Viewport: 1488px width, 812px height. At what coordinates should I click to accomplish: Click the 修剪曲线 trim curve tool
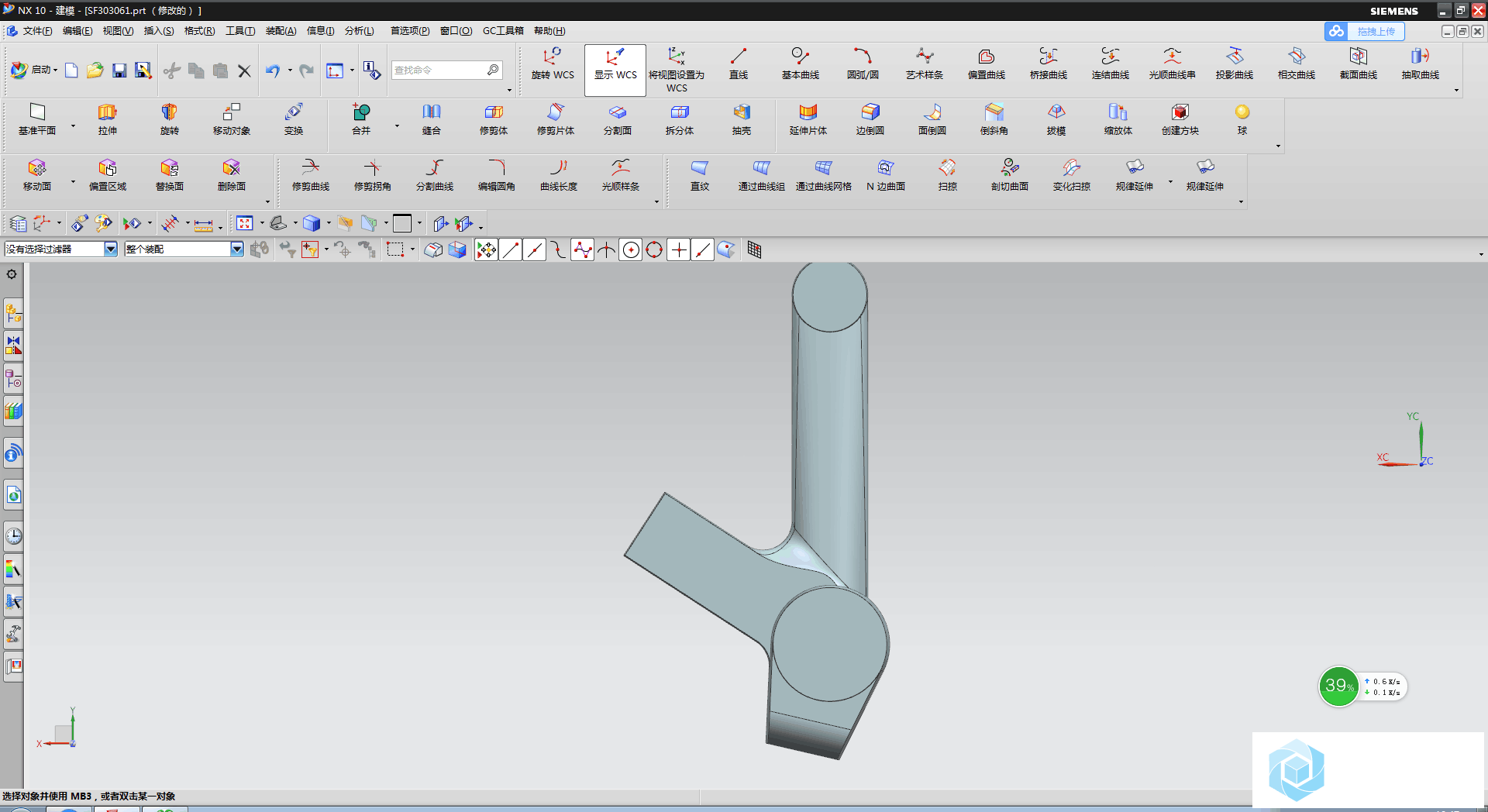tap(311, 176)
